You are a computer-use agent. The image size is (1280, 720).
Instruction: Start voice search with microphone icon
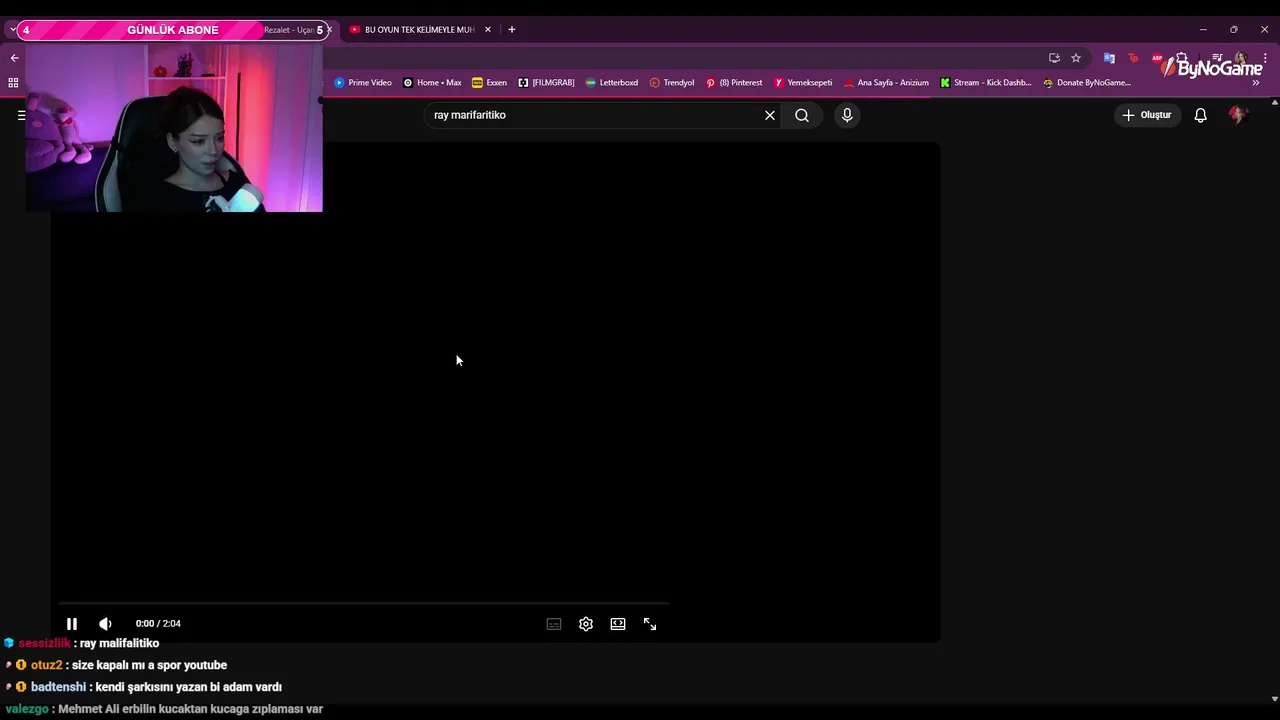point(847,115)
